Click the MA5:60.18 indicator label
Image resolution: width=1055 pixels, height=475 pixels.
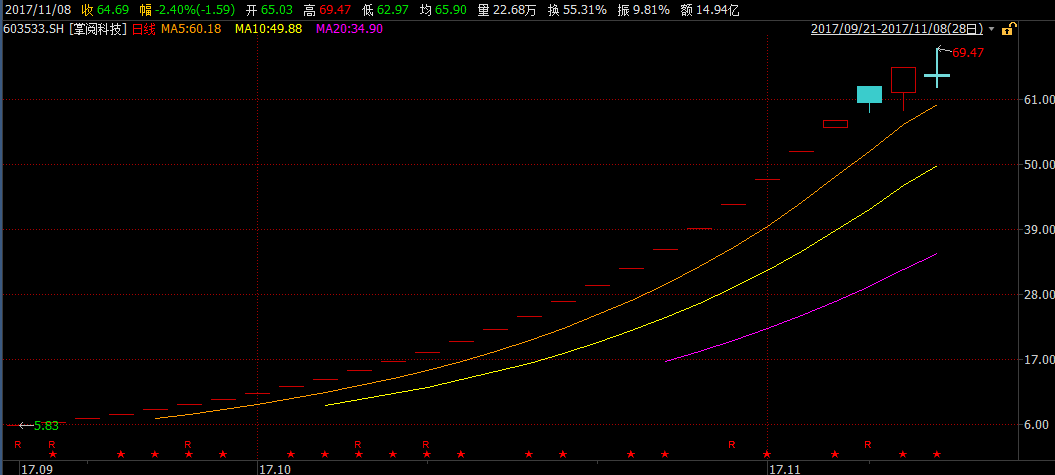[x=191, y=29]
